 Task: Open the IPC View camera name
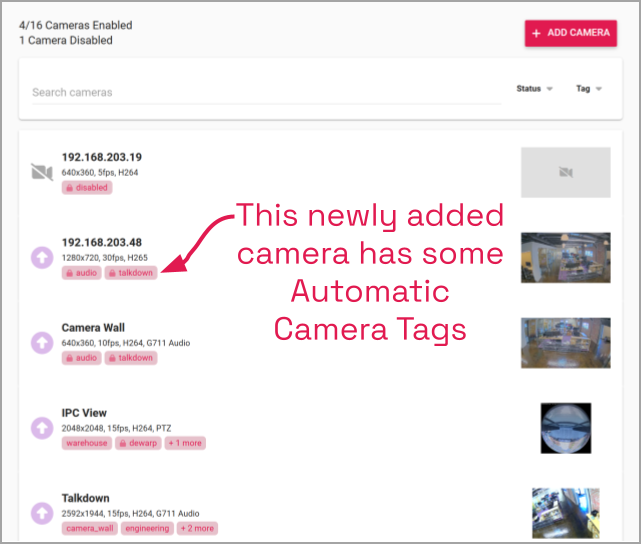coord(84,413)
